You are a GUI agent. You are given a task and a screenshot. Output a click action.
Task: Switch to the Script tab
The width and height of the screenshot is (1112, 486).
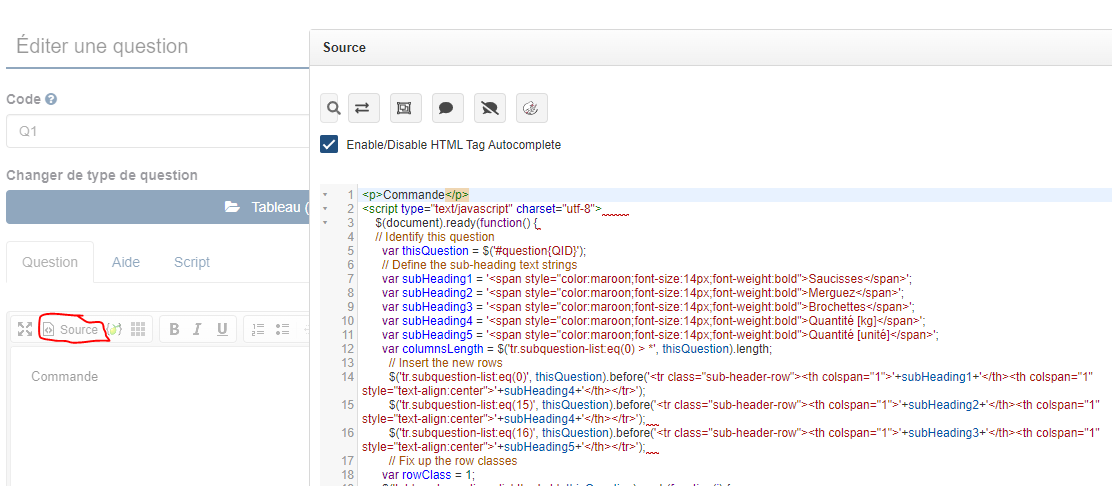point(192,262)
